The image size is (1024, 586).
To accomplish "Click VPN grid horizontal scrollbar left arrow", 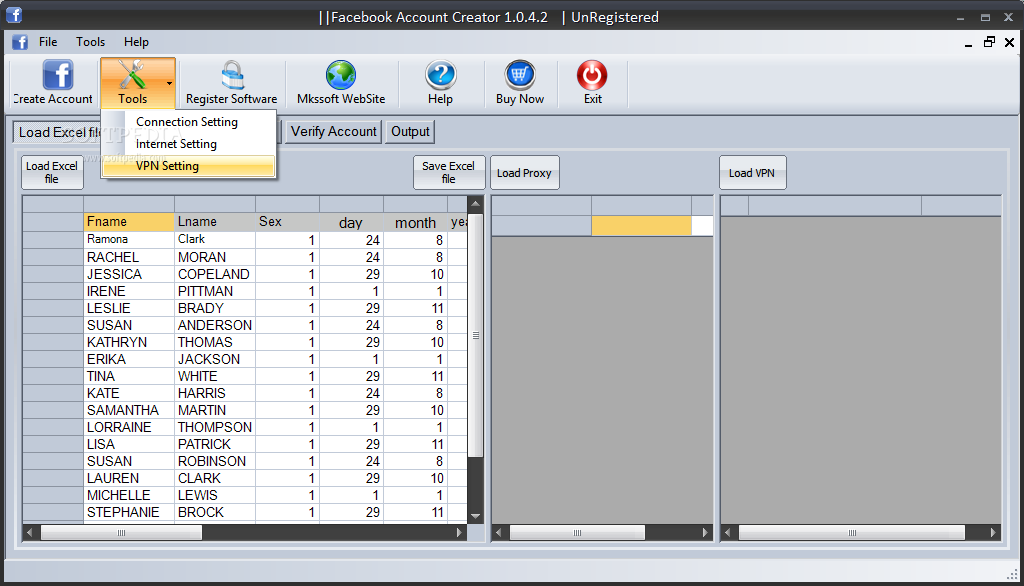I will tap(728, 532).
